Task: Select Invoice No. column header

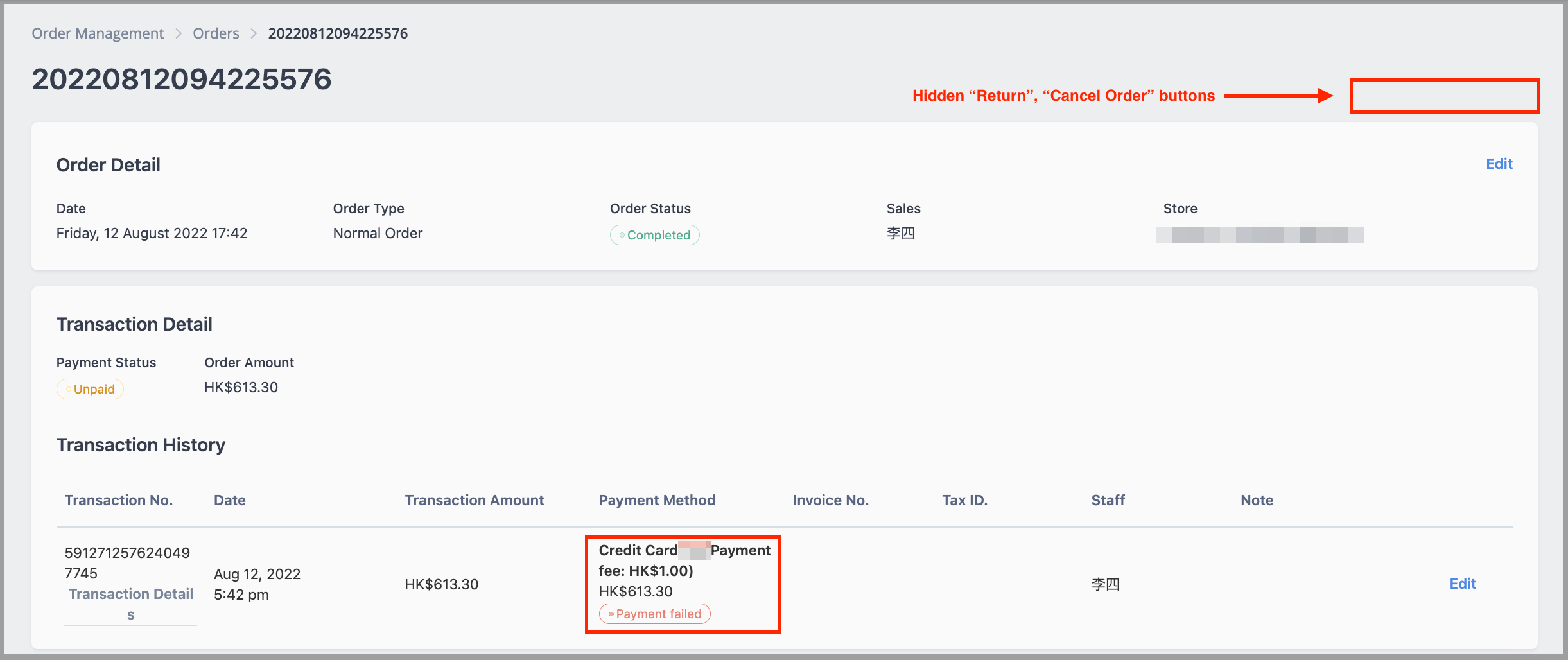Action: [830, 500]
